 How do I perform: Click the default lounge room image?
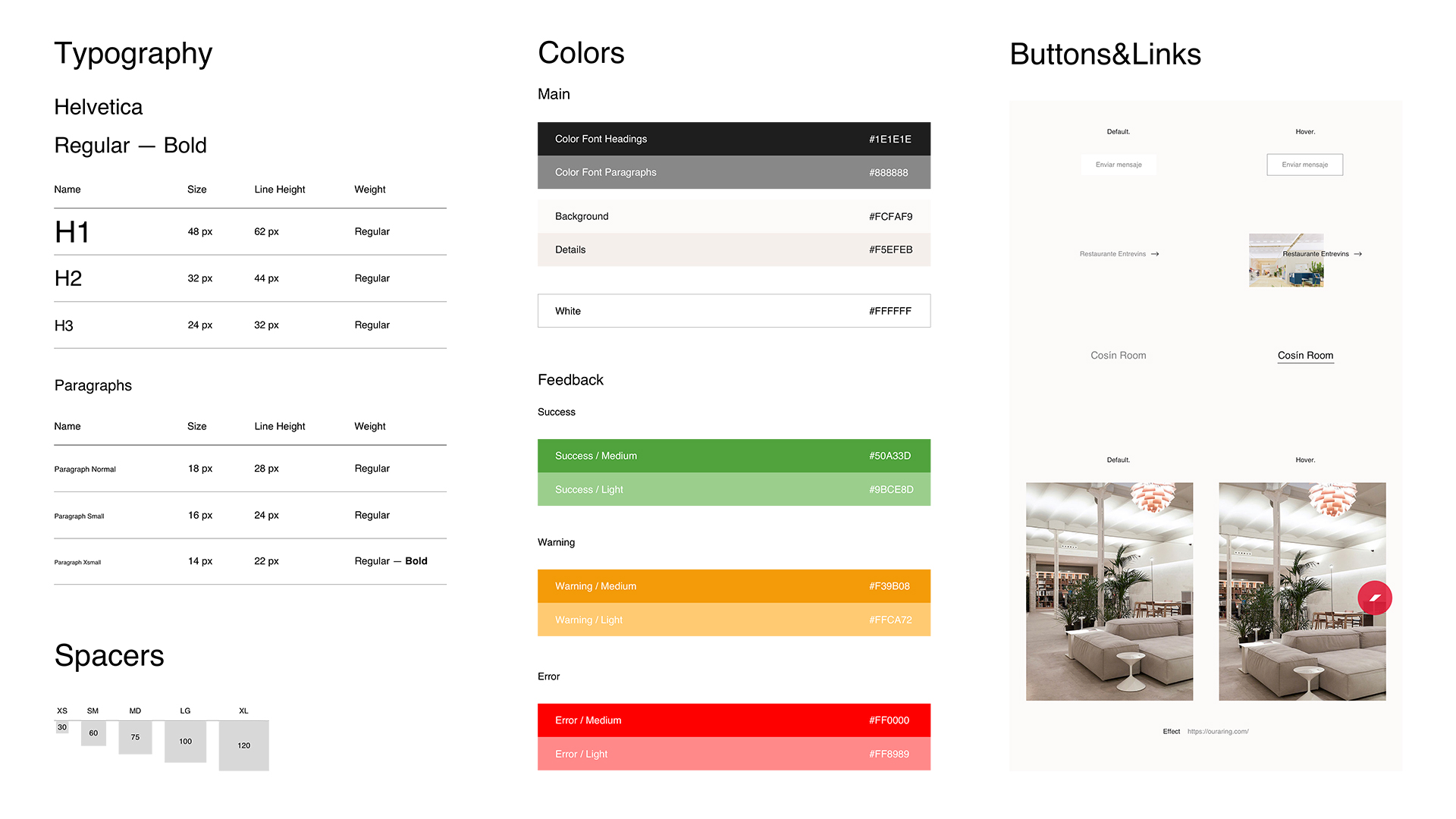pos(1109,591)
